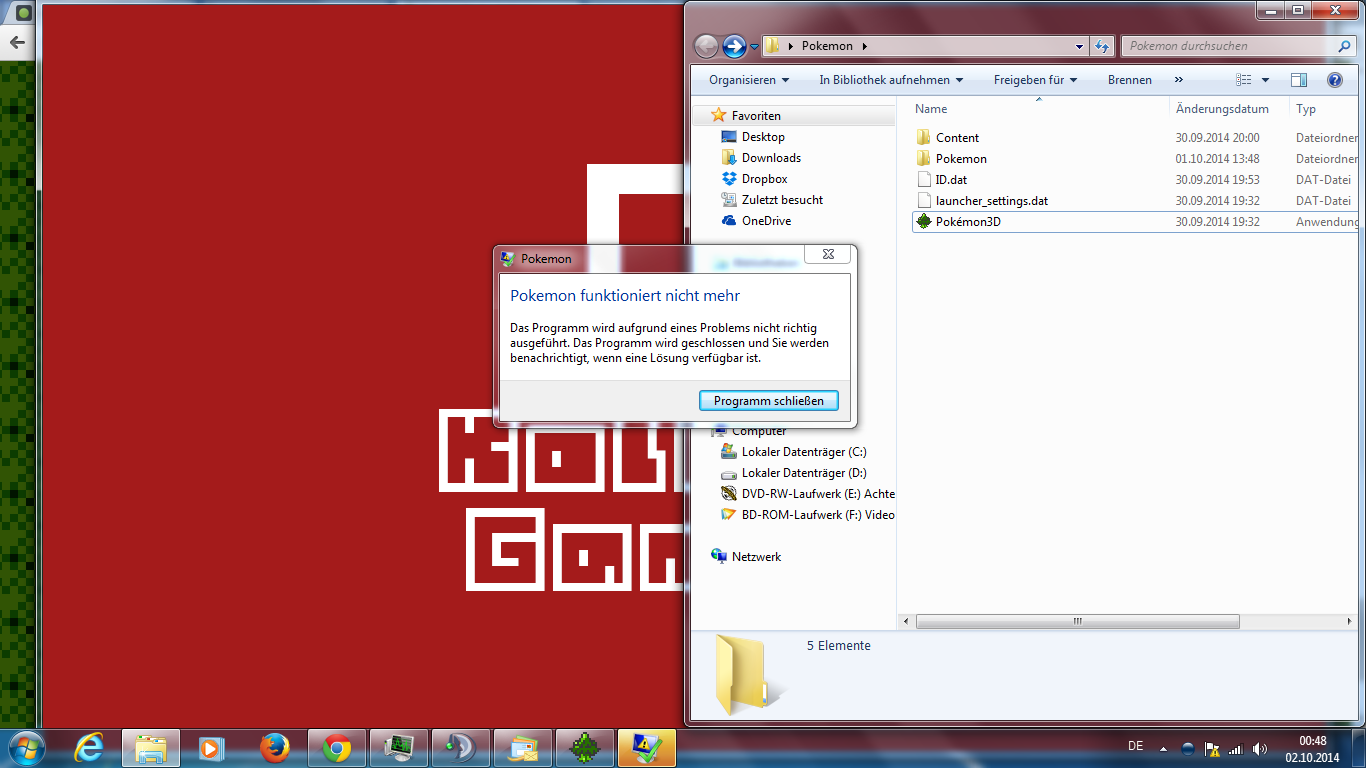The image size is (1366, 768).
Task: Open the 'Freigeben für' menu
Action: pos(1035,80)
